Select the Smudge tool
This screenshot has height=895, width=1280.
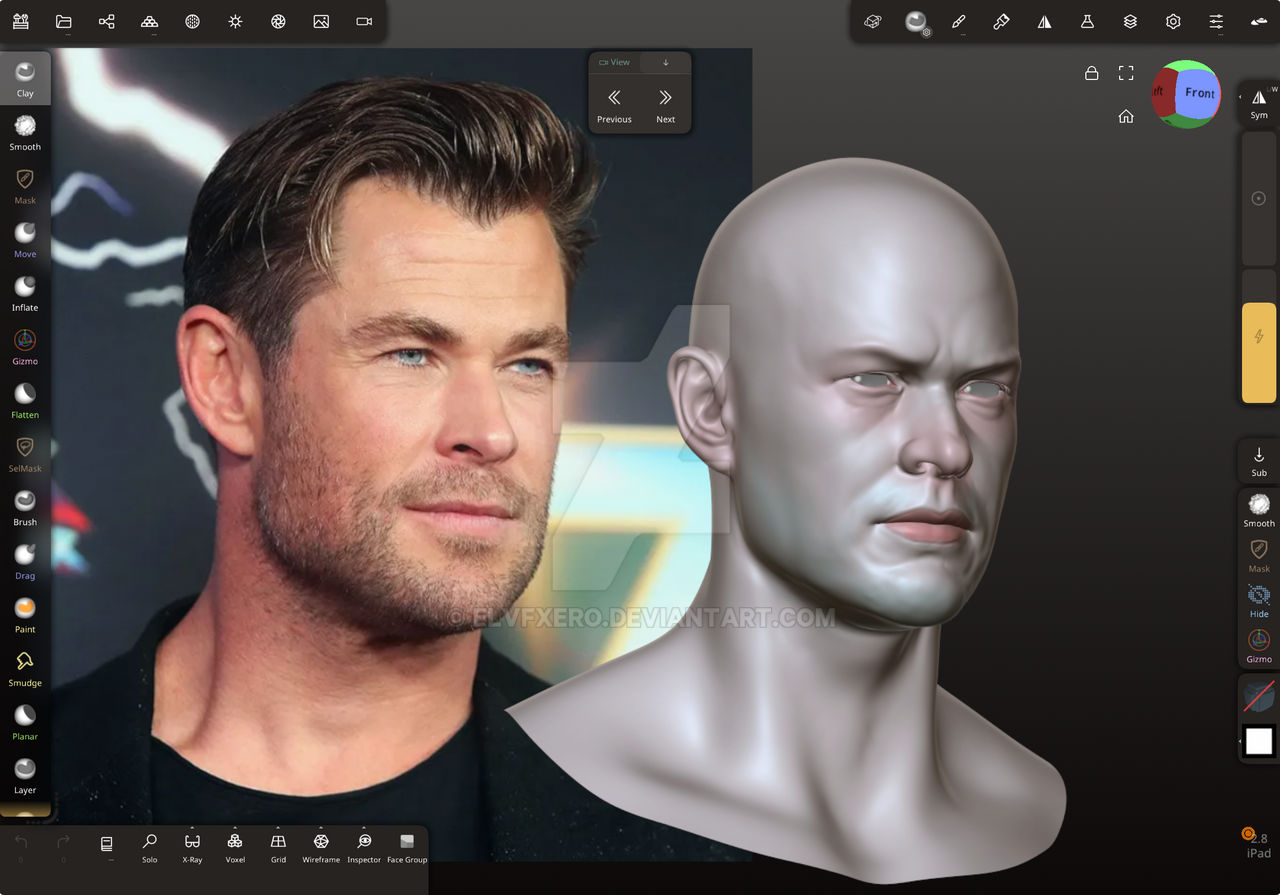point(25,669)
